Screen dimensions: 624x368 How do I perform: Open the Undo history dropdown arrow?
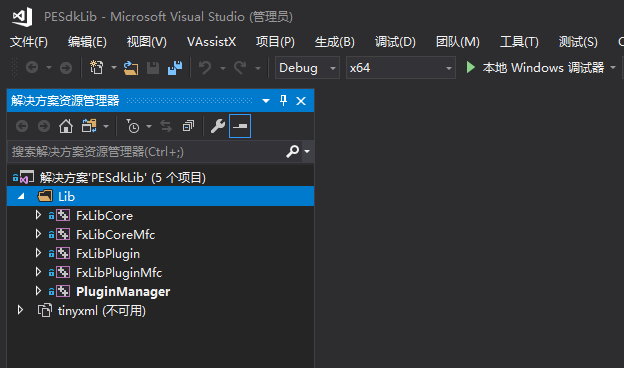coord(223,68)
